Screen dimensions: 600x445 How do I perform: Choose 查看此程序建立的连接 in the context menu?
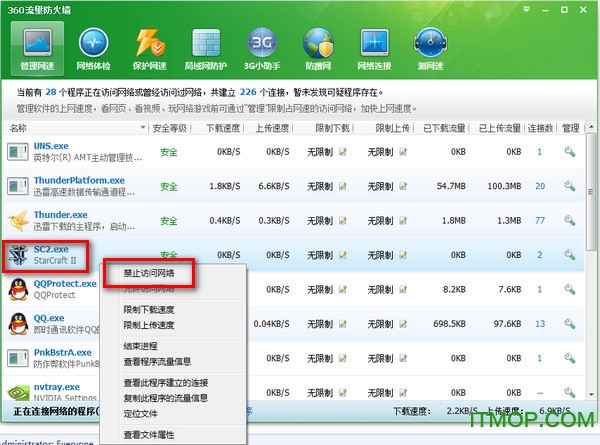166,383
